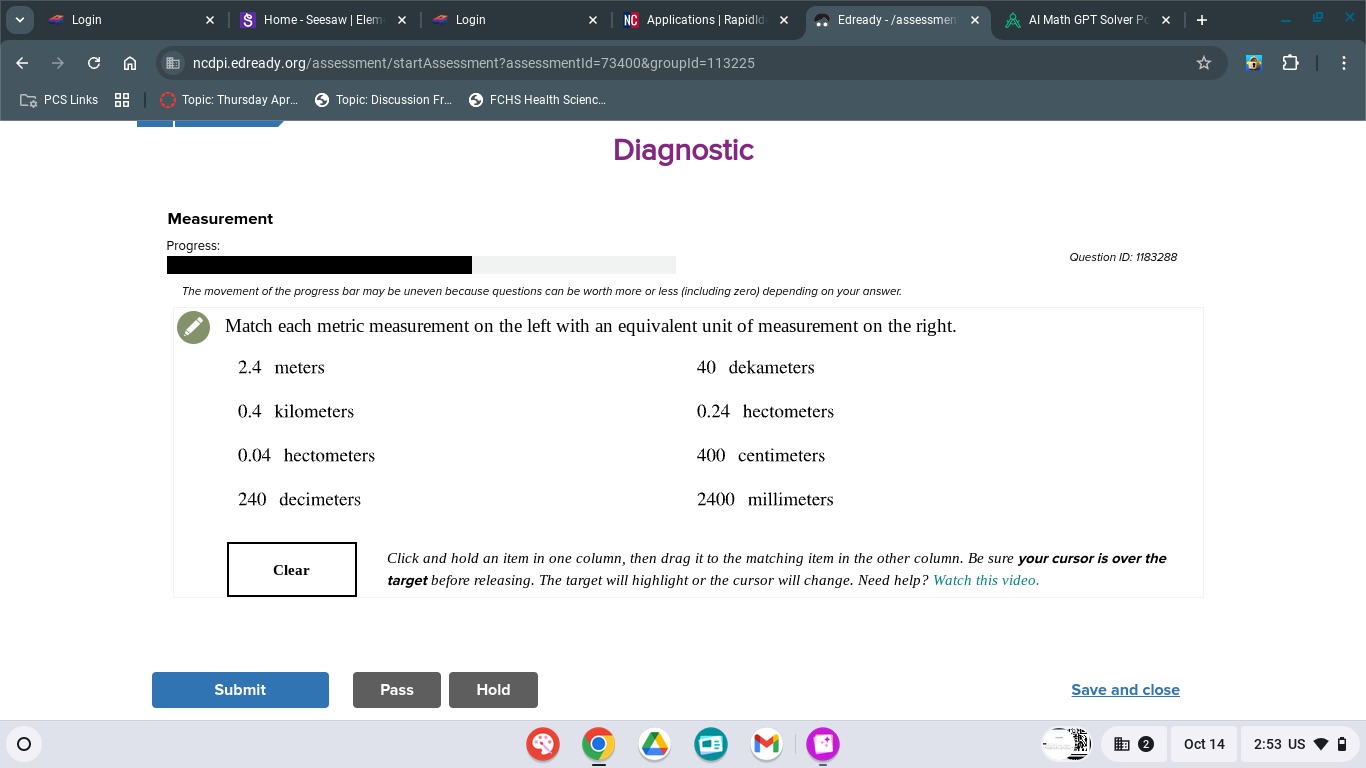The width and height of the screenshot is (1366, 768).
Task: Open the Chrome three-dot menu
Action: pos(1344,63)
